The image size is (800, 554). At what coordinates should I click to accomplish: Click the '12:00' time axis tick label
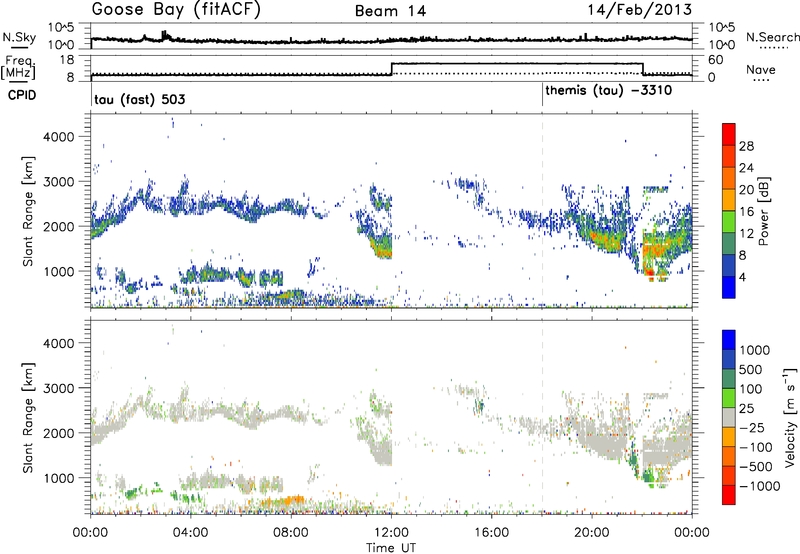391,533
